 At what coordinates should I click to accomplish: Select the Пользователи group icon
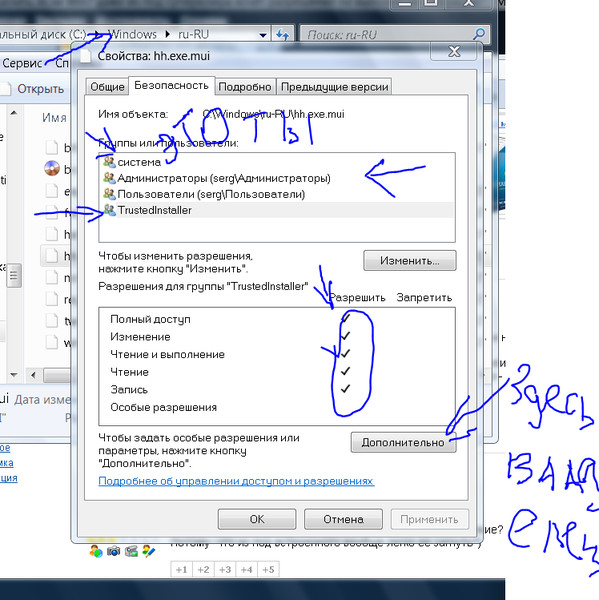(x=109, y=194)
